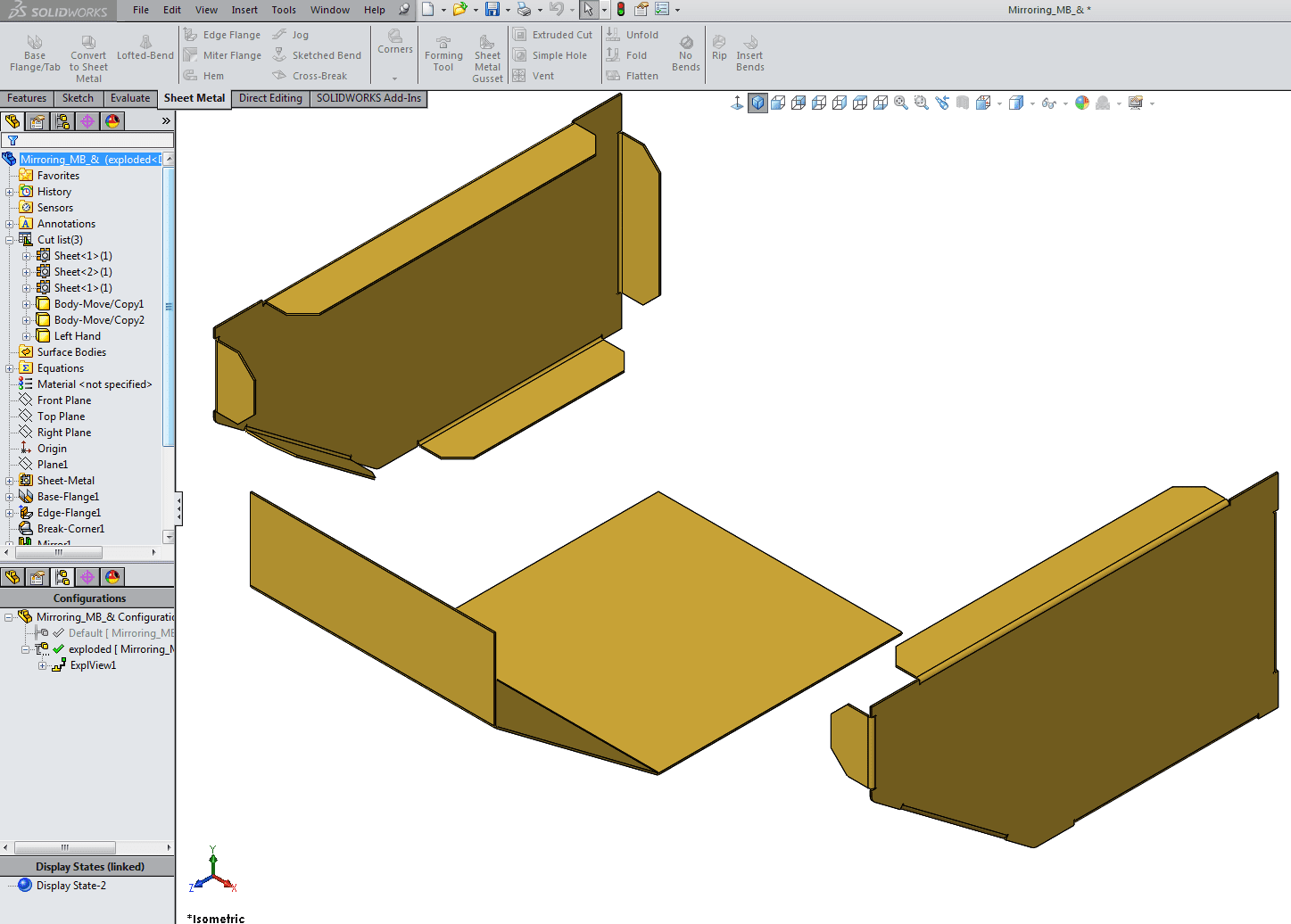The image size is (1291, 924).
Task: Select the Left Hand body item
Action: (77, 336)
